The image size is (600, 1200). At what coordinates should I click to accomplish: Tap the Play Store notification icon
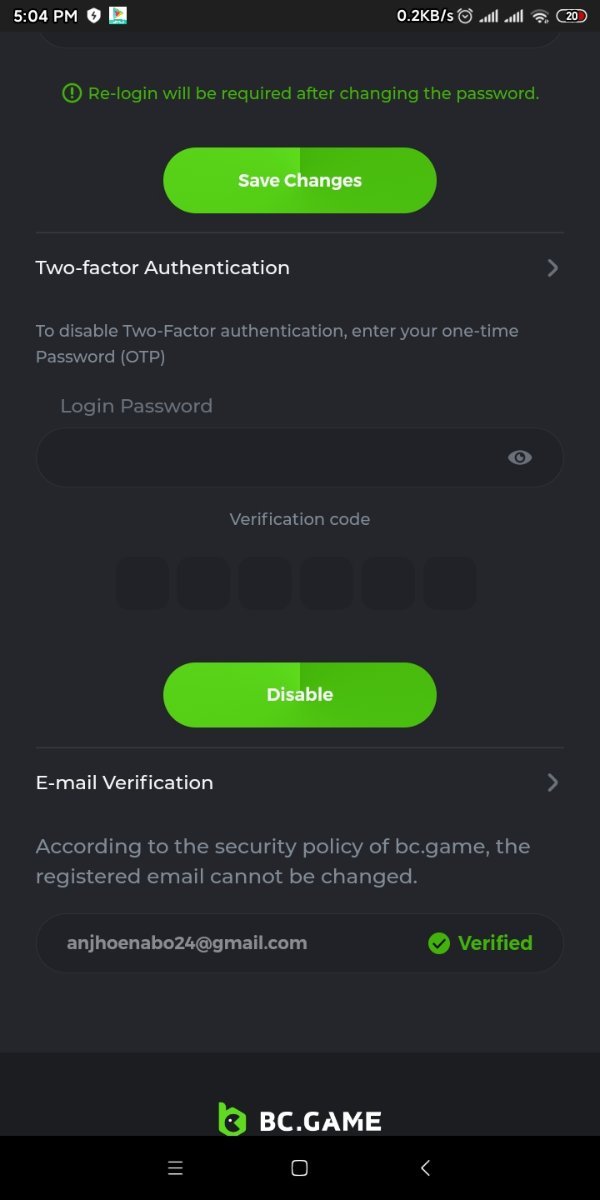118,16
